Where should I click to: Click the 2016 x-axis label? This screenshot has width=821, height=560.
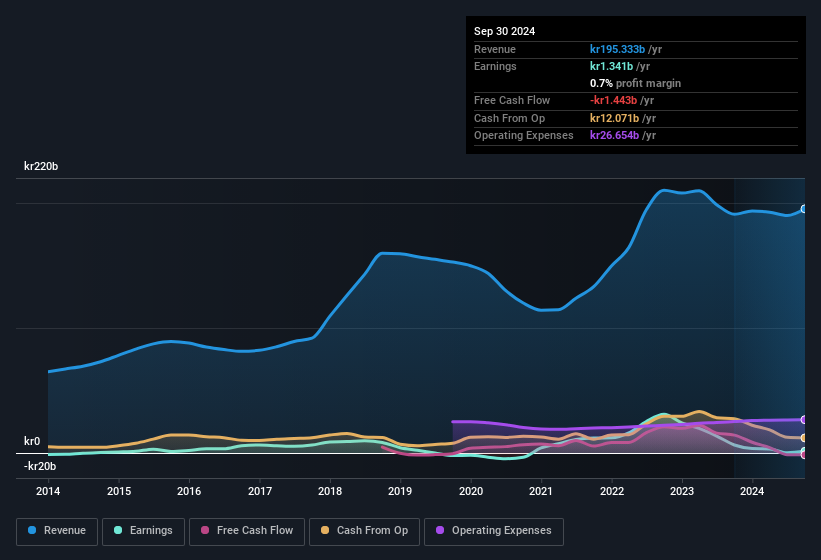189,491
